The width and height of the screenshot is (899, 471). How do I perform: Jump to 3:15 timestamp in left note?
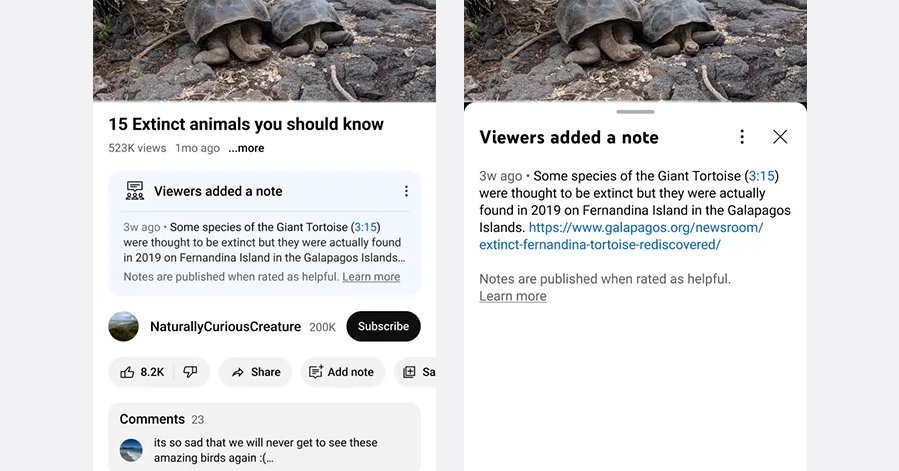pos(366,227)
